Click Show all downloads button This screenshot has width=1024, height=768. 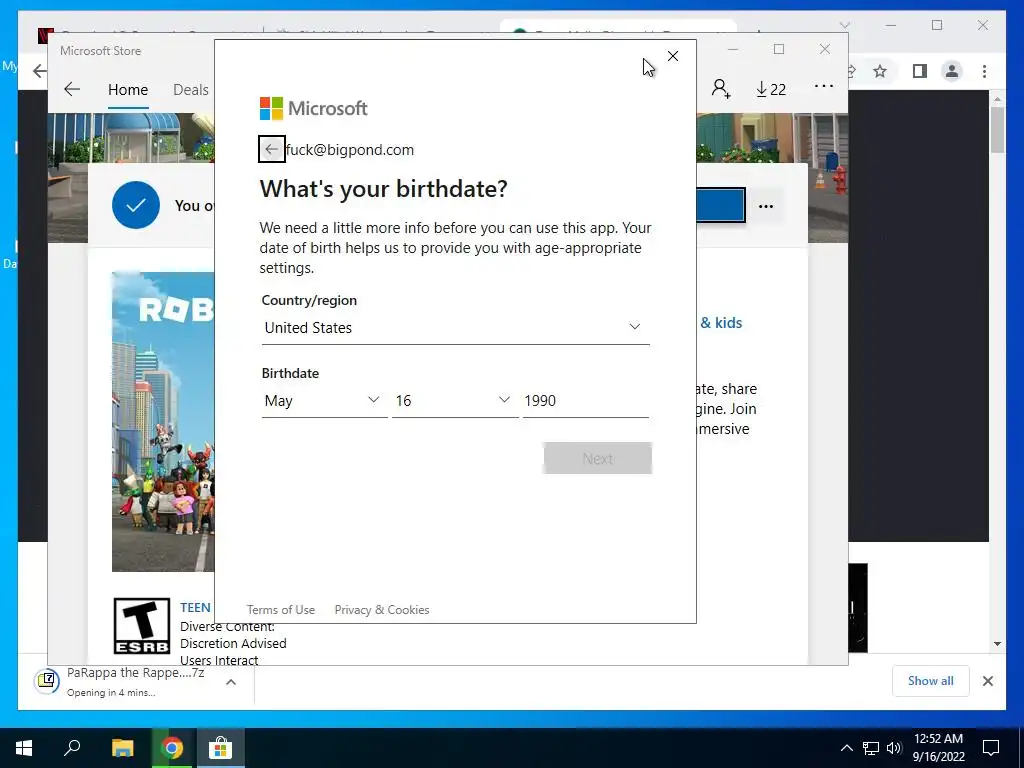click(x=931, y=681)
